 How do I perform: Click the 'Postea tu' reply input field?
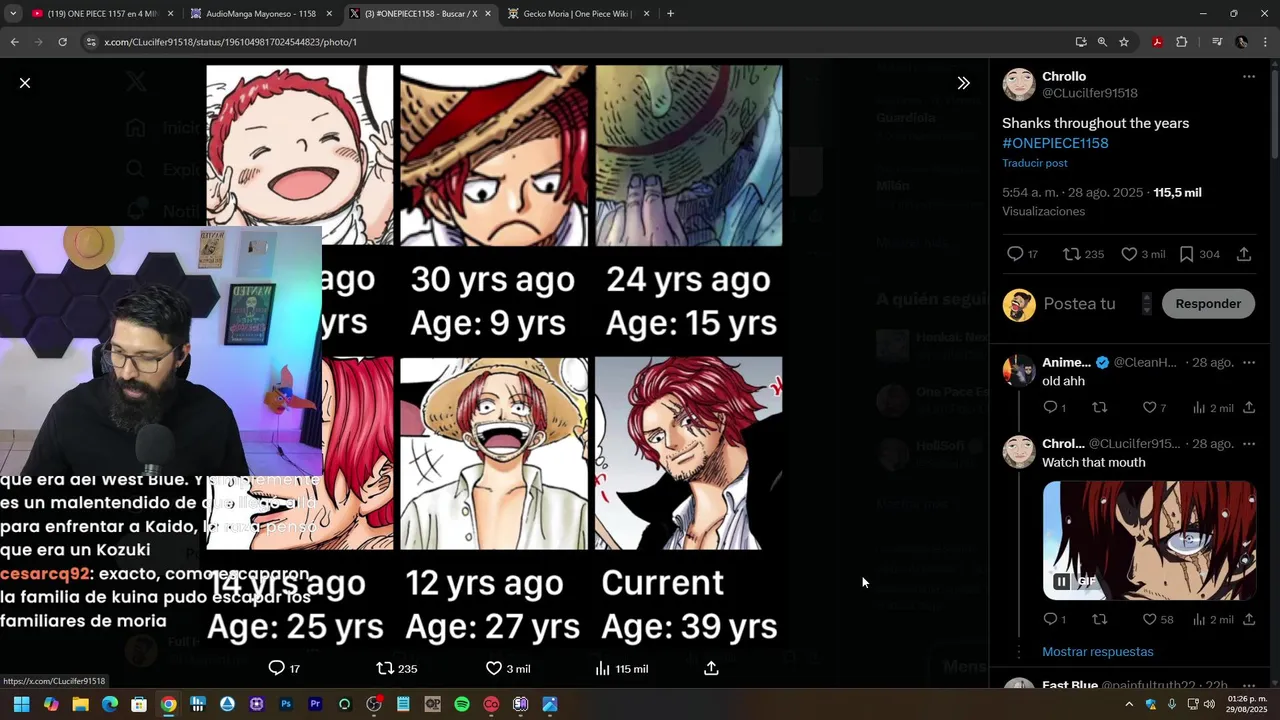click(x=1079, y=304)
